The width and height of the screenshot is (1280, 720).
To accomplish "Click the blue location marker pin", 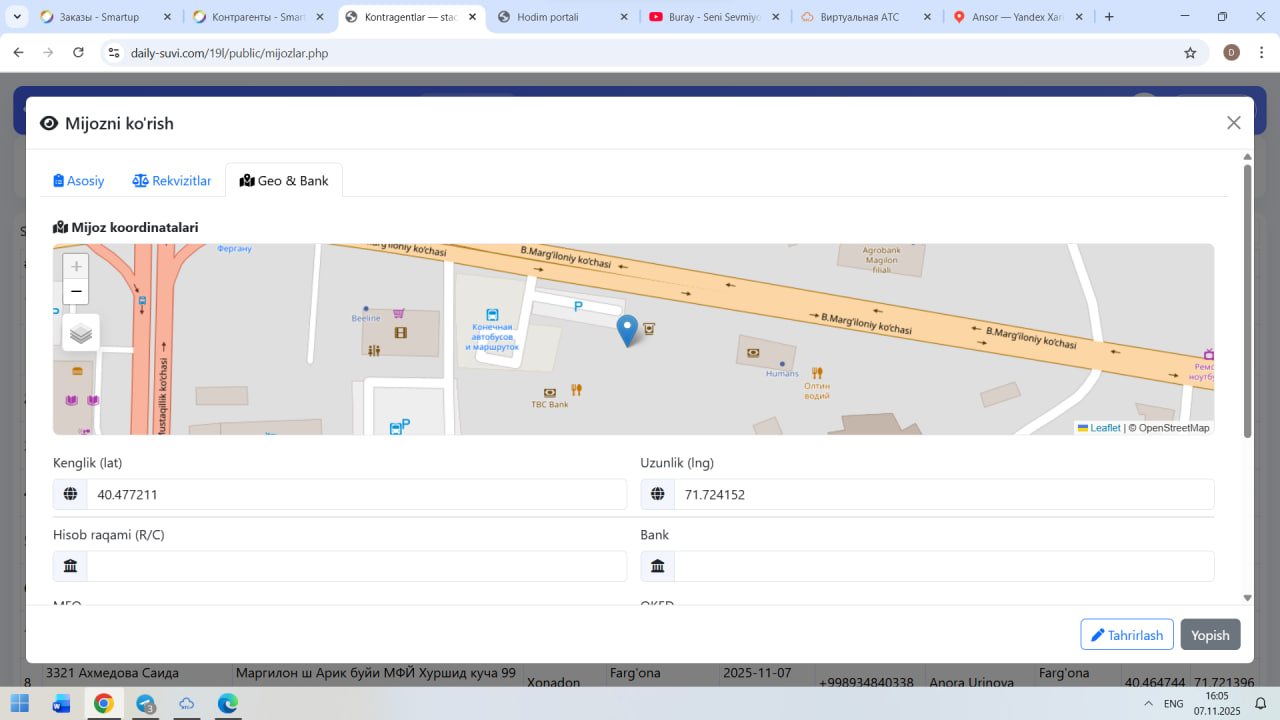I will tap(627, 331).
